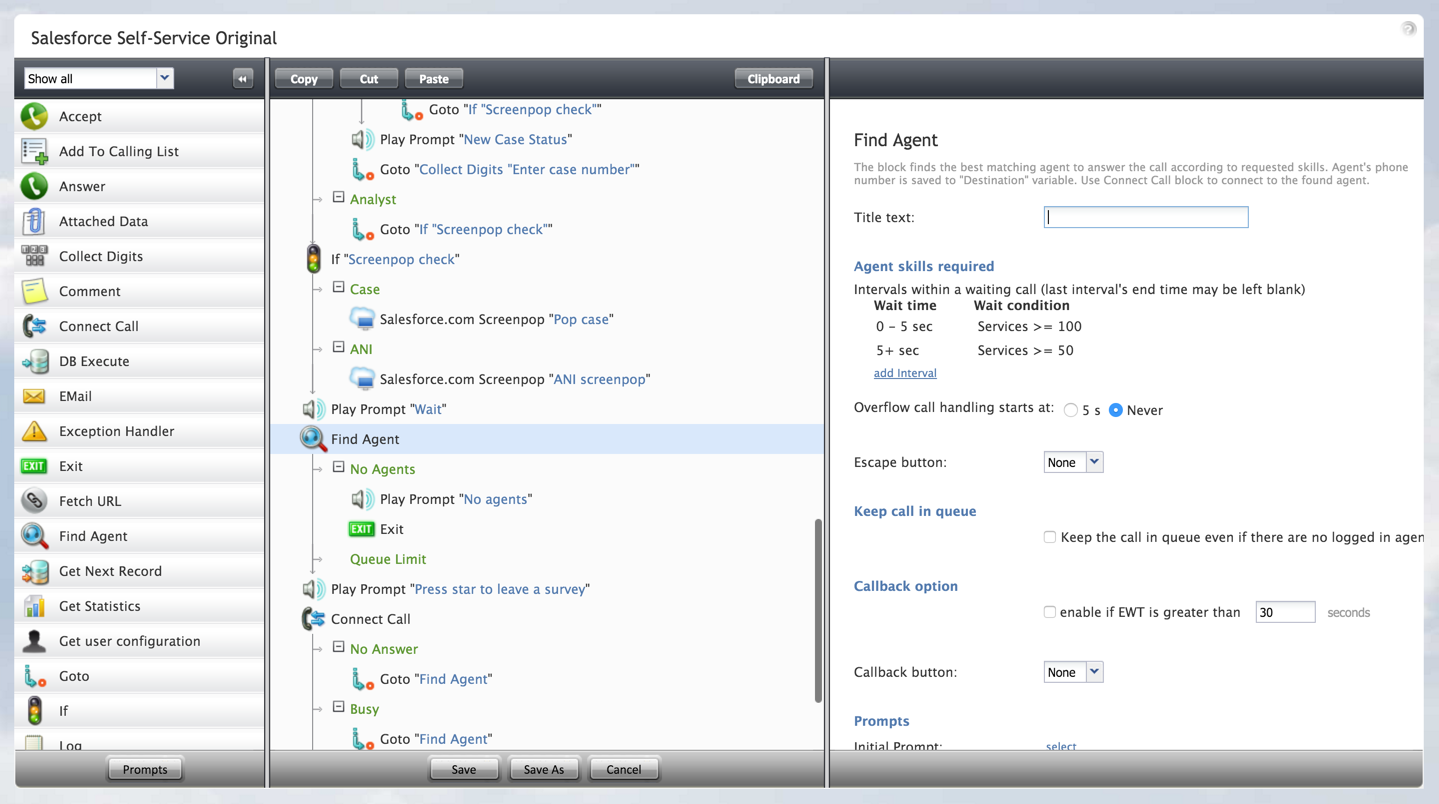Collapse the No Answer branch

339,648
